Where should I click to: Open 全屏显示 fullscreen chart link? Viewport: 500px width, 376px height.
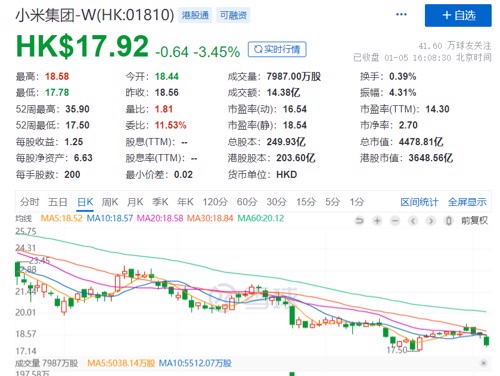467,202
